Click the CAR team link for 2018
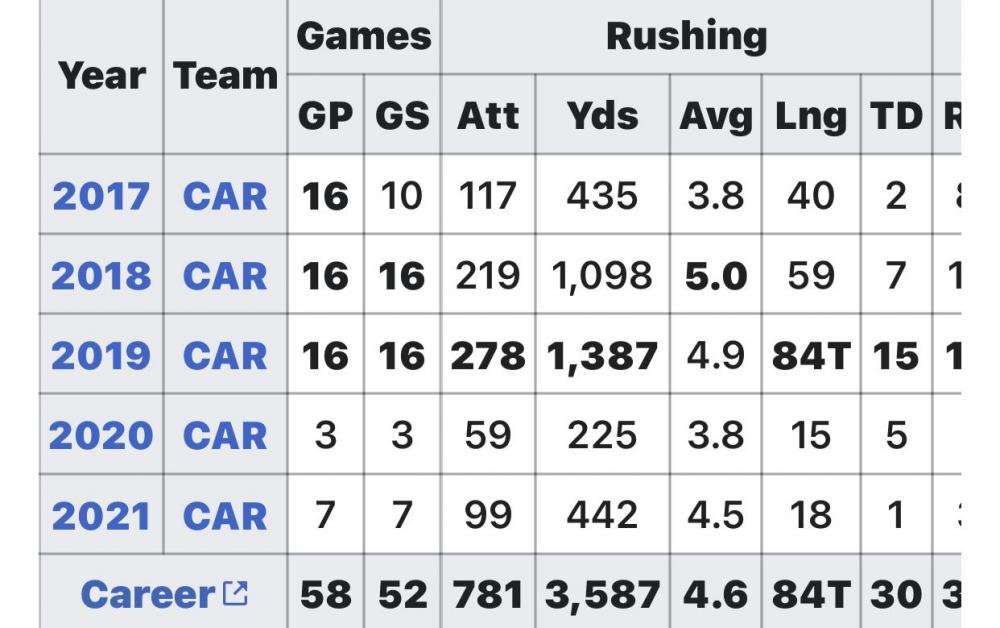This screenshot has height=628, width=1000. pos(225,276)
